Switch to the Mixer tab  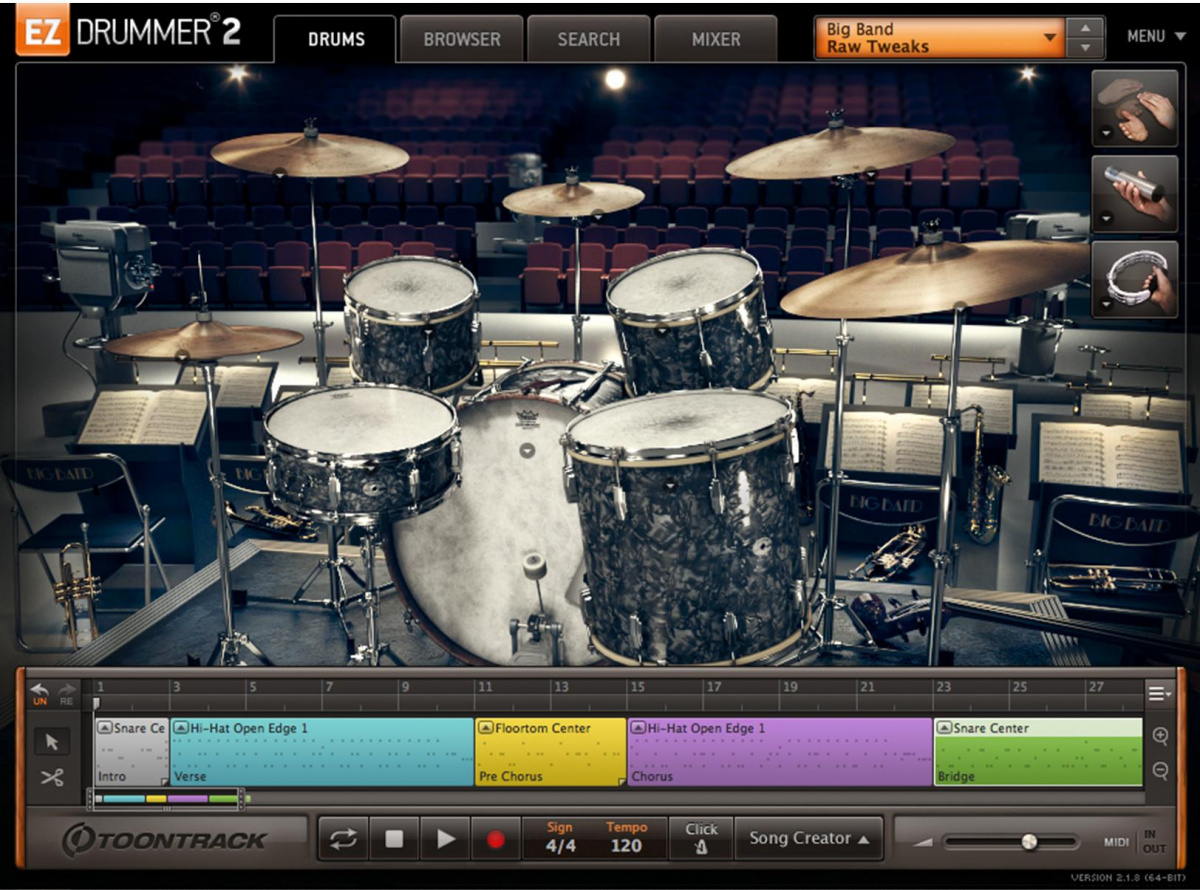(x=716, y=38)
